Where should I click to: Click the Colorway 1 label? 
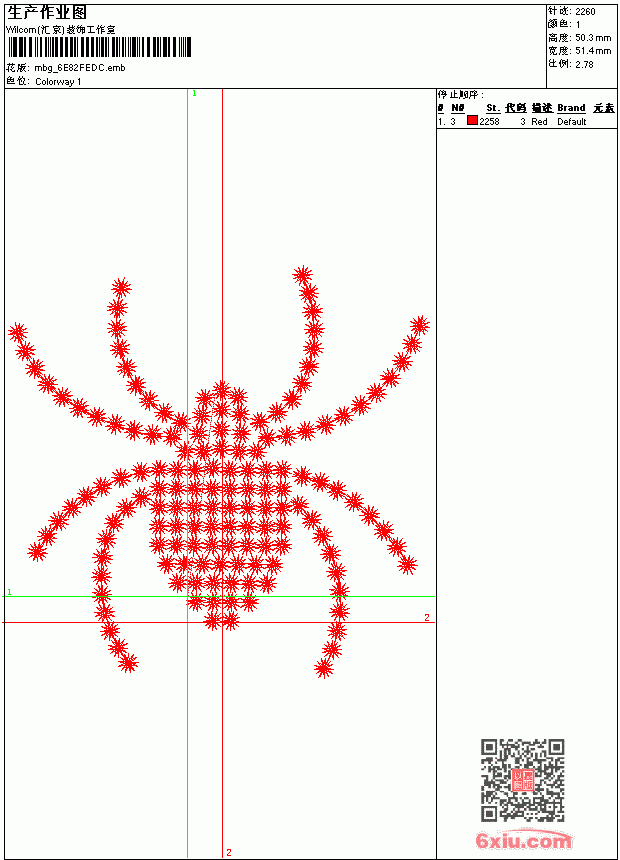(58, 82)
